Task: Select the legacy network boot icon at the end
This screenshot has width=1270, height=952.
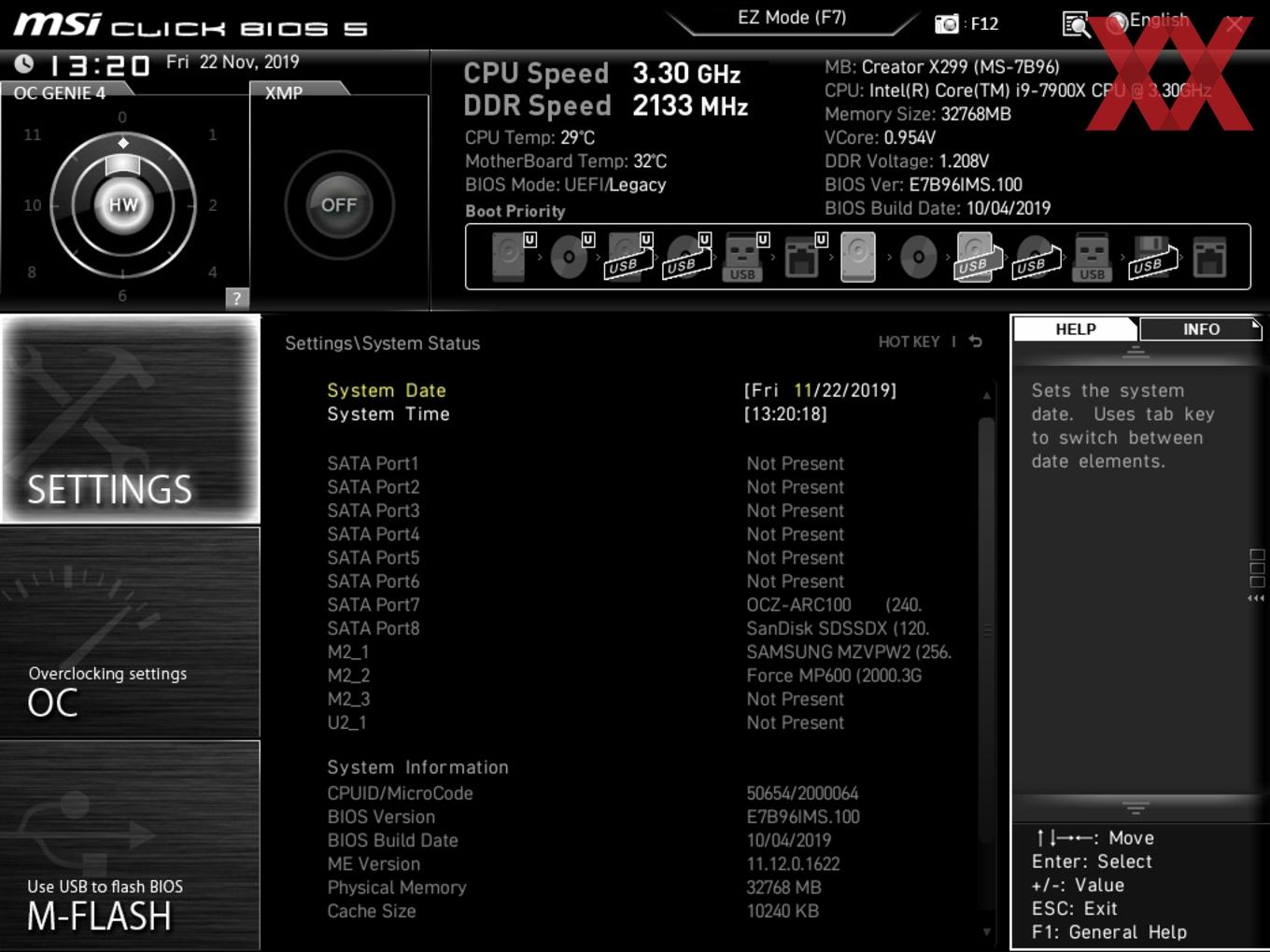Action: 1209,257
